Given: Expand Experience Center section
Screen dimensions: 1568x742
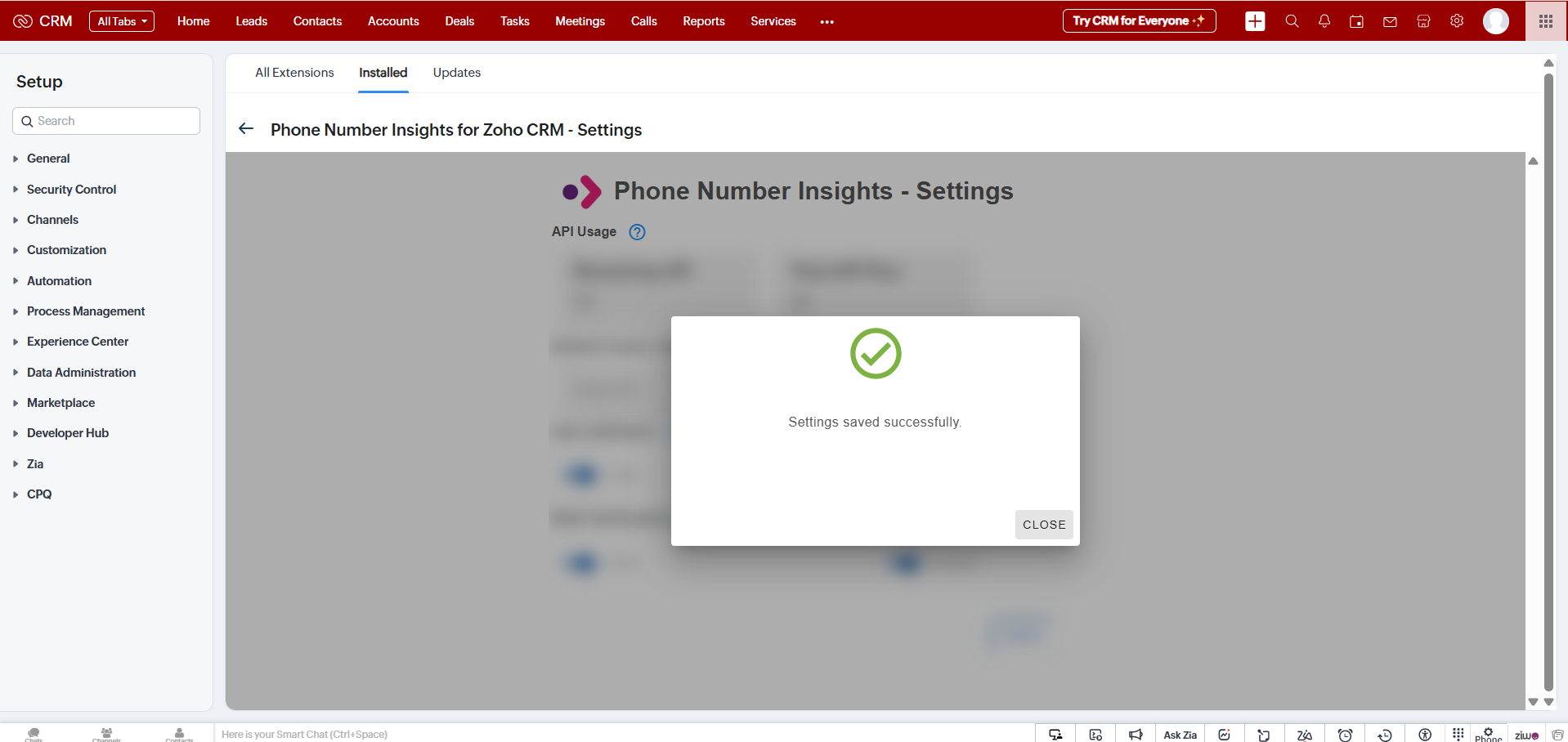Looking at the screenshot, I should [x=78, y=342].
